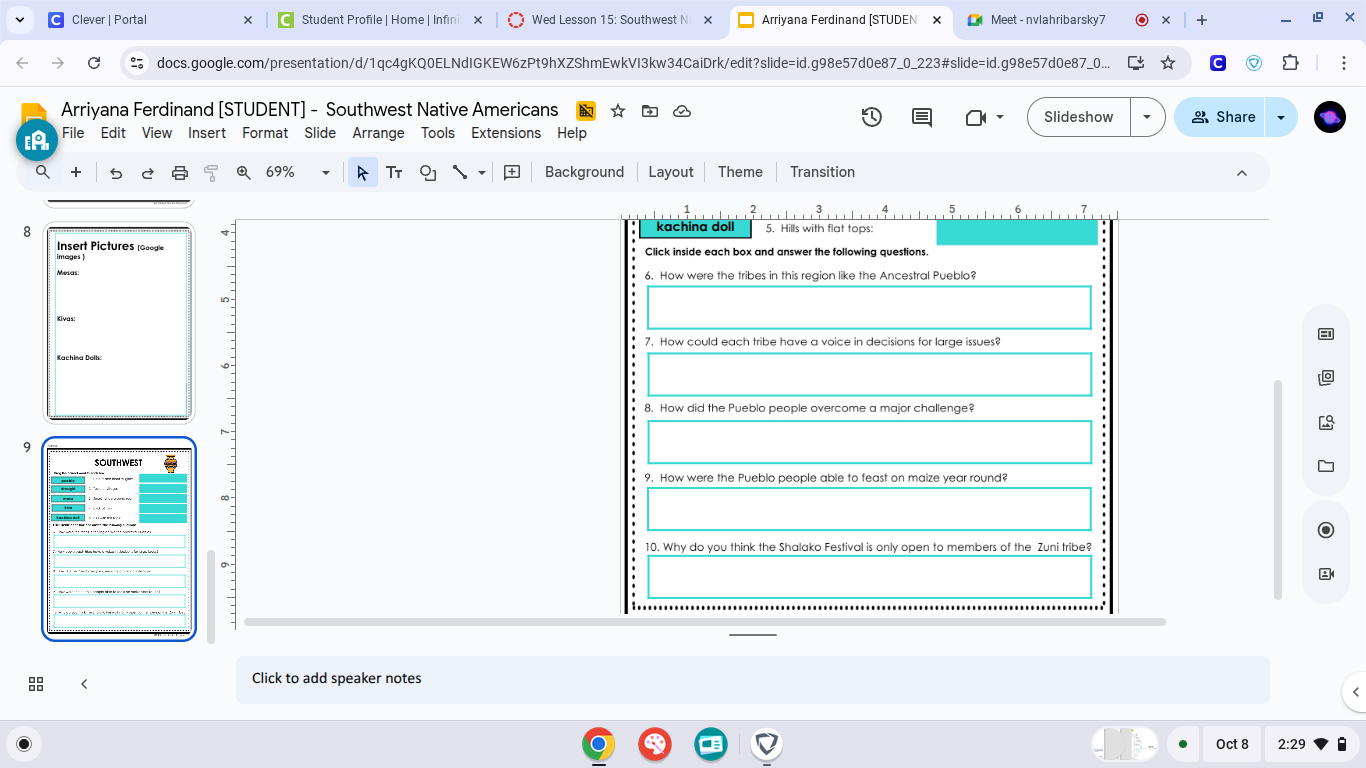Open the Arrange menu

[x=378, y=133]
